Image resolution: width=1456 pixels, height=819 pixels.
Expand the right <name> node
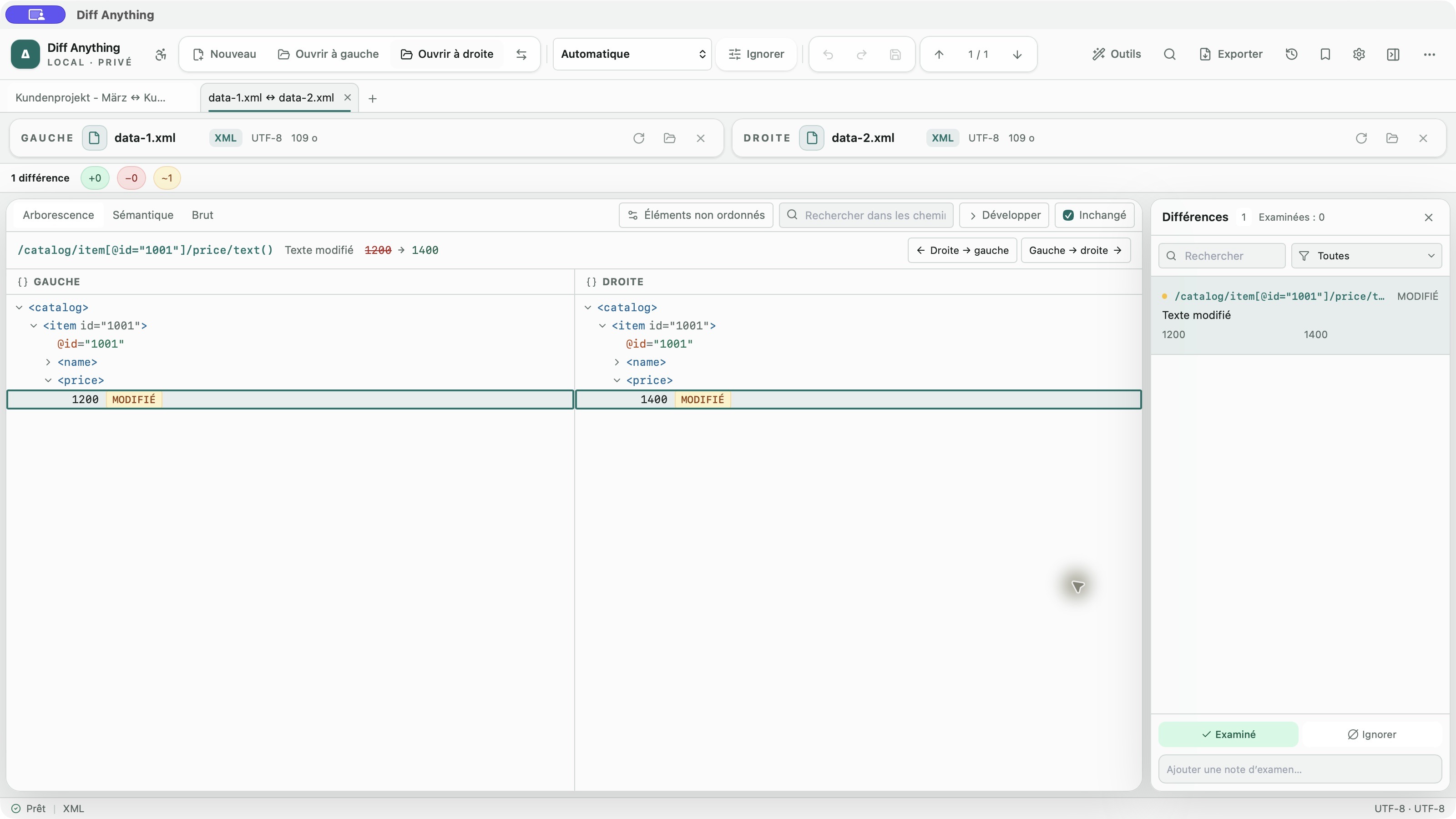coord(617,362)
